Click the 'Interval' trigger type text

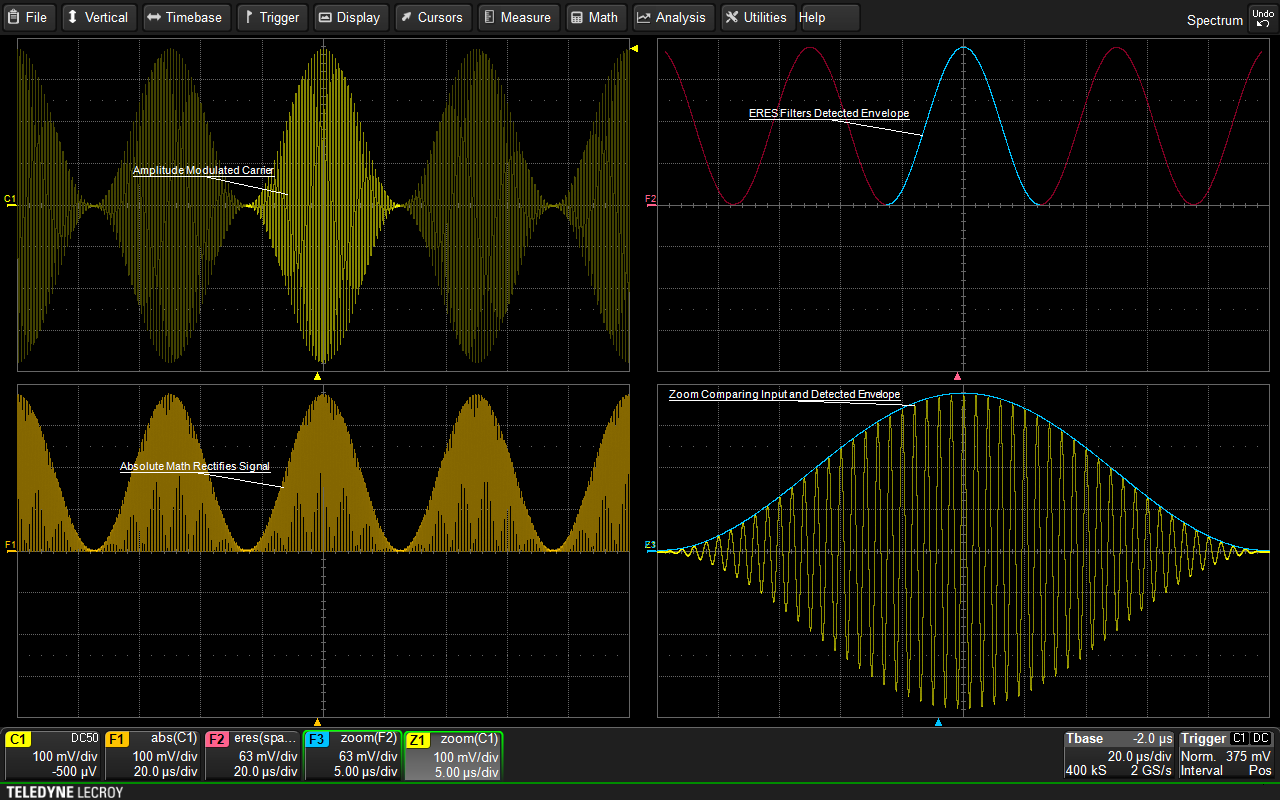click(1202, 771)
